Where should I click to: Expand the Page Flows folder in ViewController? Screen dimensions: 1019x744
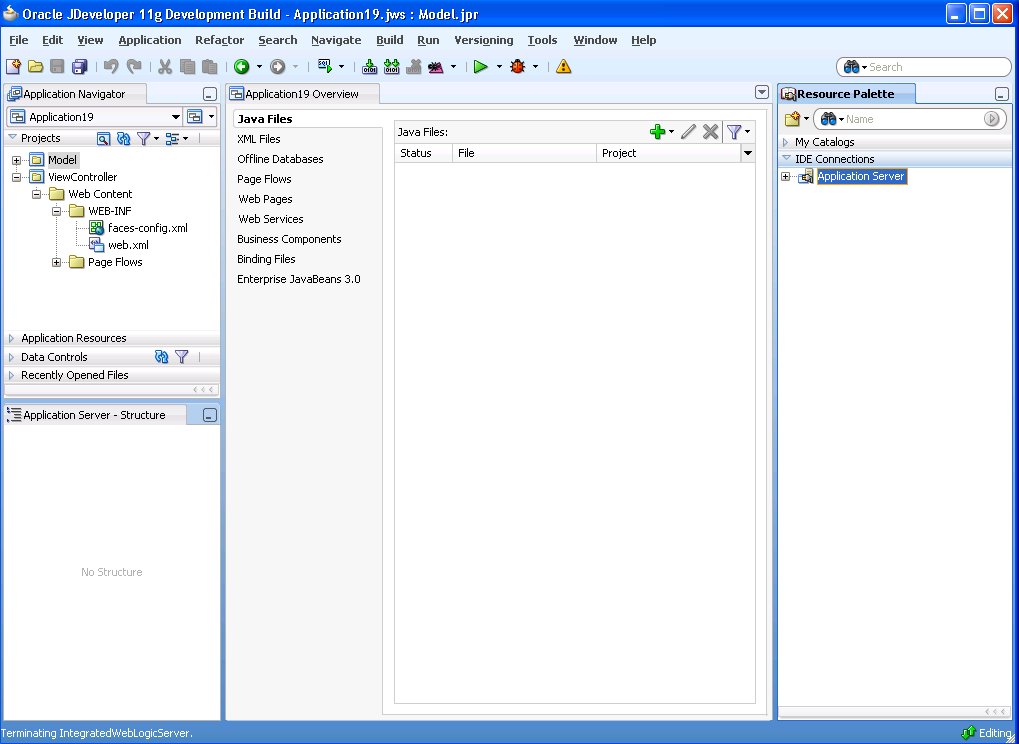[57, 262]
